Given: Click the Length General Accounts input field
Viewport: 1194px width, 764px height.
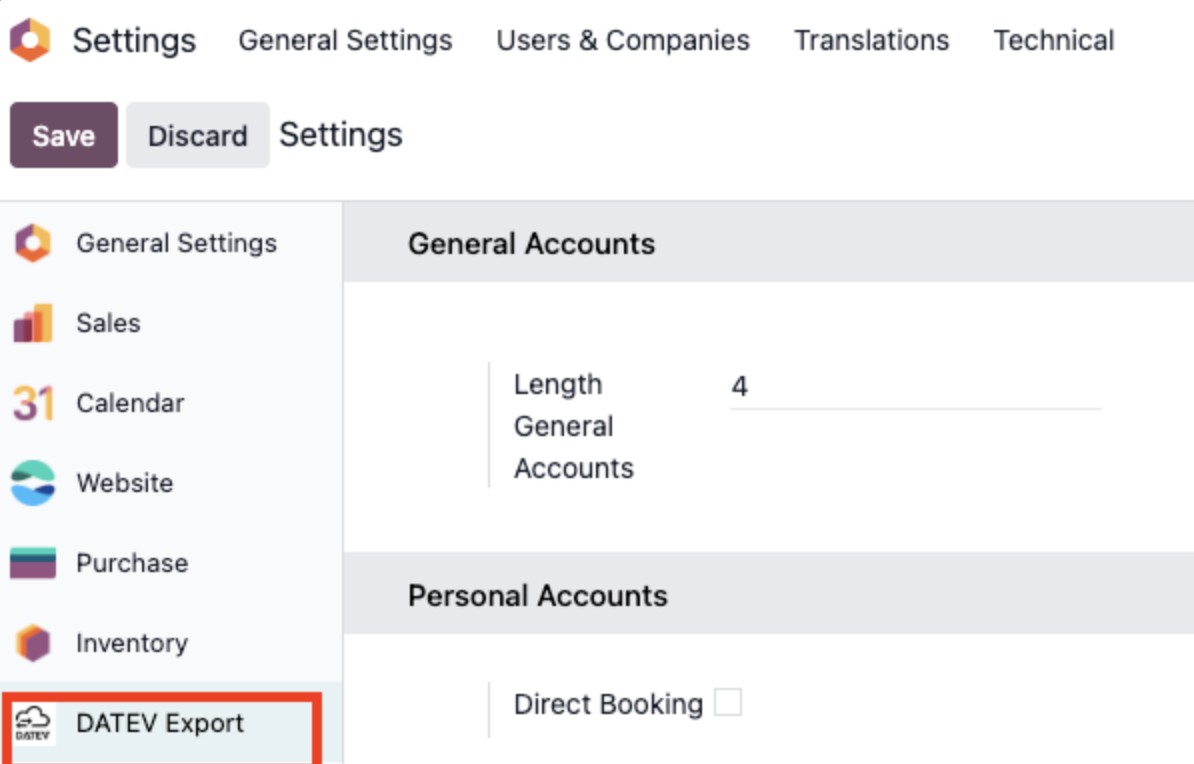Looking at the screenshot, I should 915,387.
